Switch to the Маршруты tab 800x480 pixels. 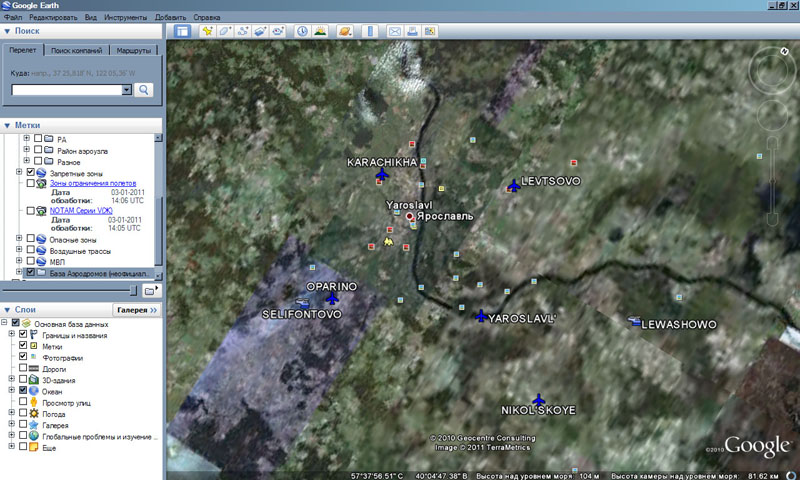point(133,50)
